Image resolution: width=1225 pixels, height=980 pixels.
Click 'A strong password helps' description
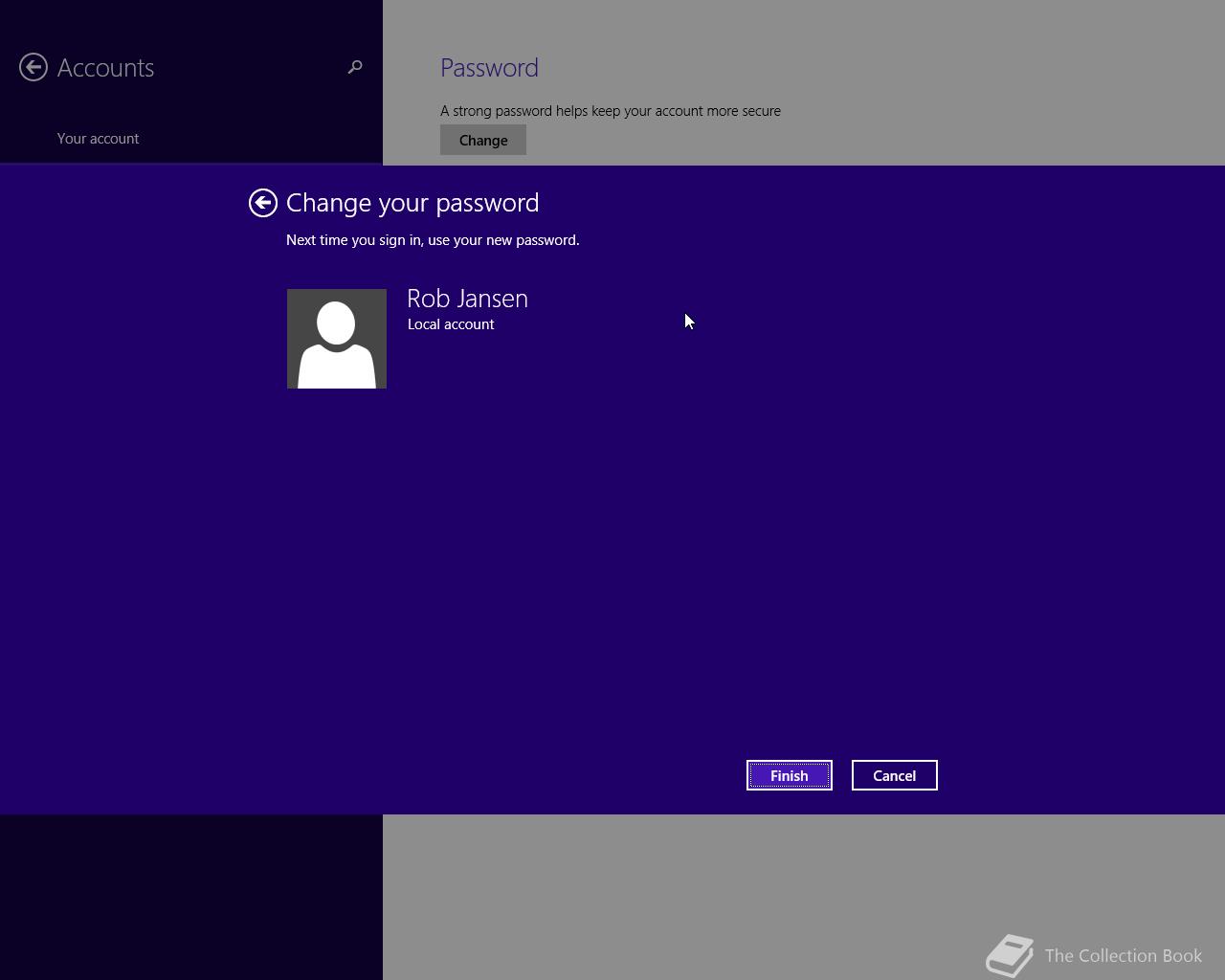tap(611, 111)
